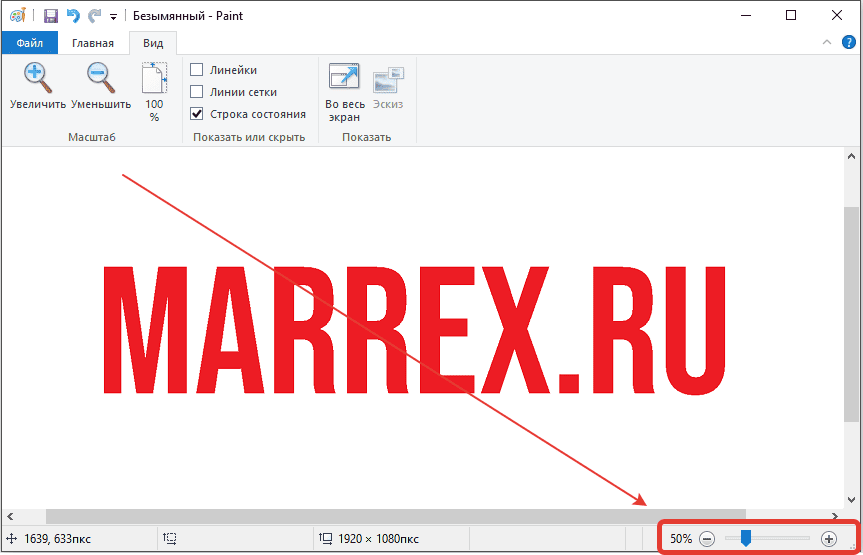Open the Файл menu

tap(30, 43)
